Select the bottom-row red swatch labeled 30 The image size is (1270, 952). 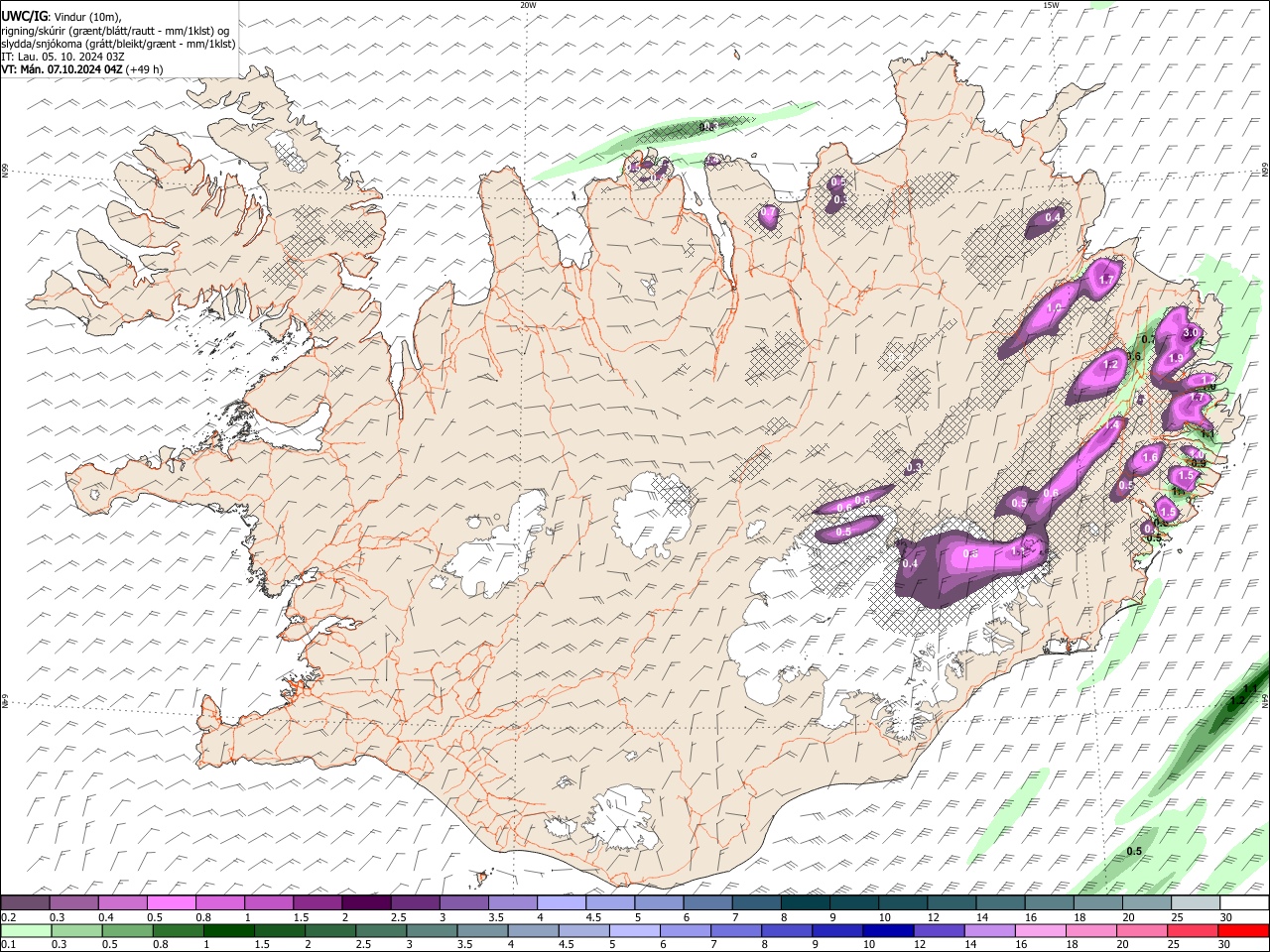pyautogui.click(x=1243, y=930)
